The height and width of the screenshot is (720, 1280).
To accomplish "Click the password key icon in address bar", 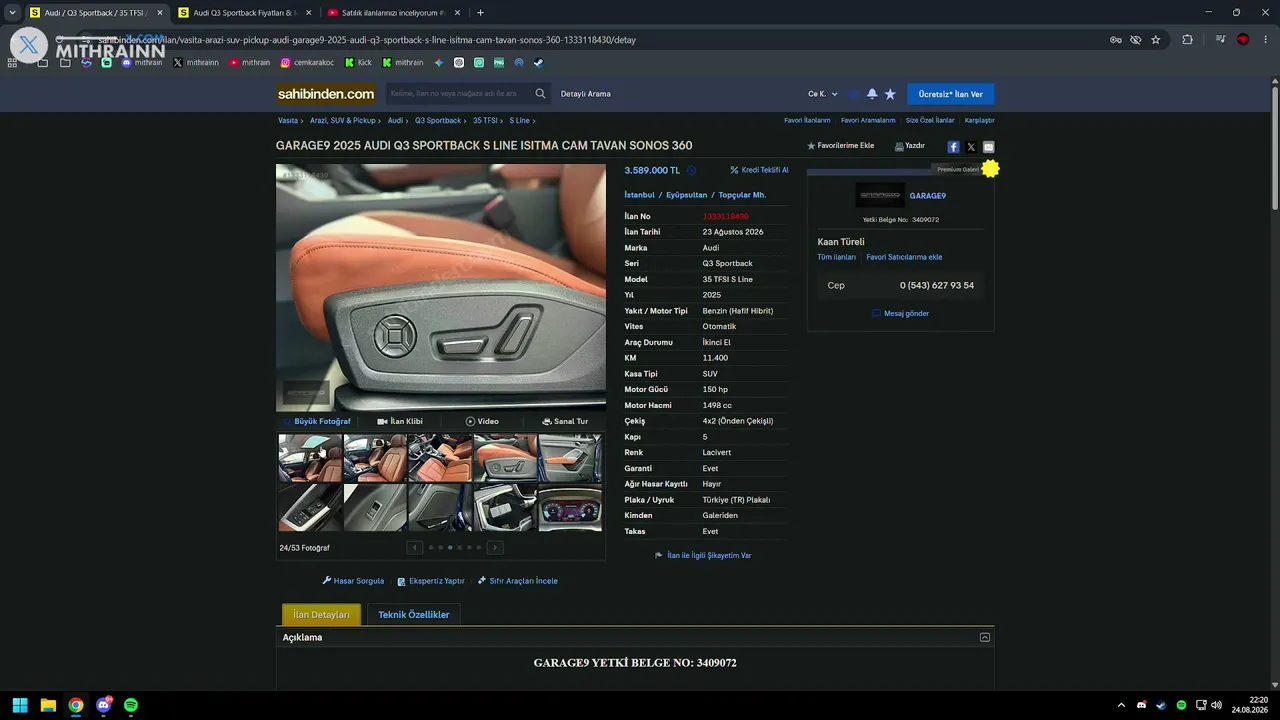I will coord(1116,40).
